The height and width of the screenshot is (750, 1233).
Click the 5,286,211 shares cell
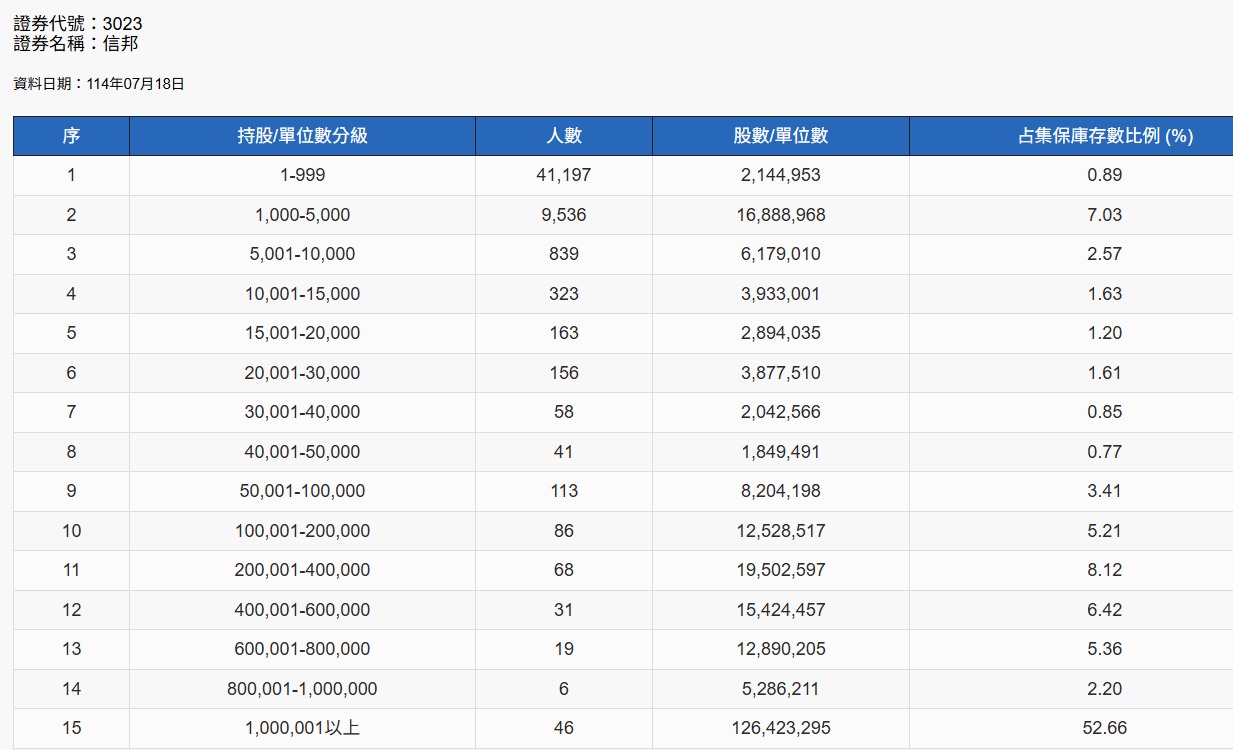click(781, 689)
